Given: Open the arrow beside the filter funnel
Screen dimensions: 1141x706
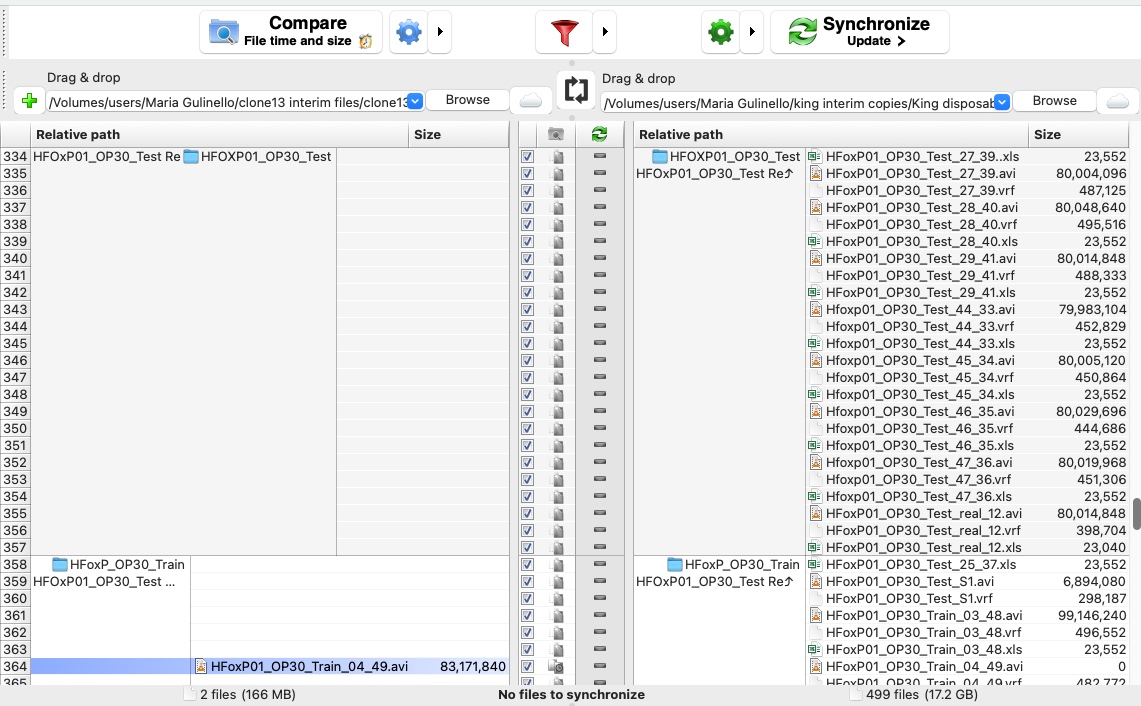Looking at the screenshot, I should point(605,32).
